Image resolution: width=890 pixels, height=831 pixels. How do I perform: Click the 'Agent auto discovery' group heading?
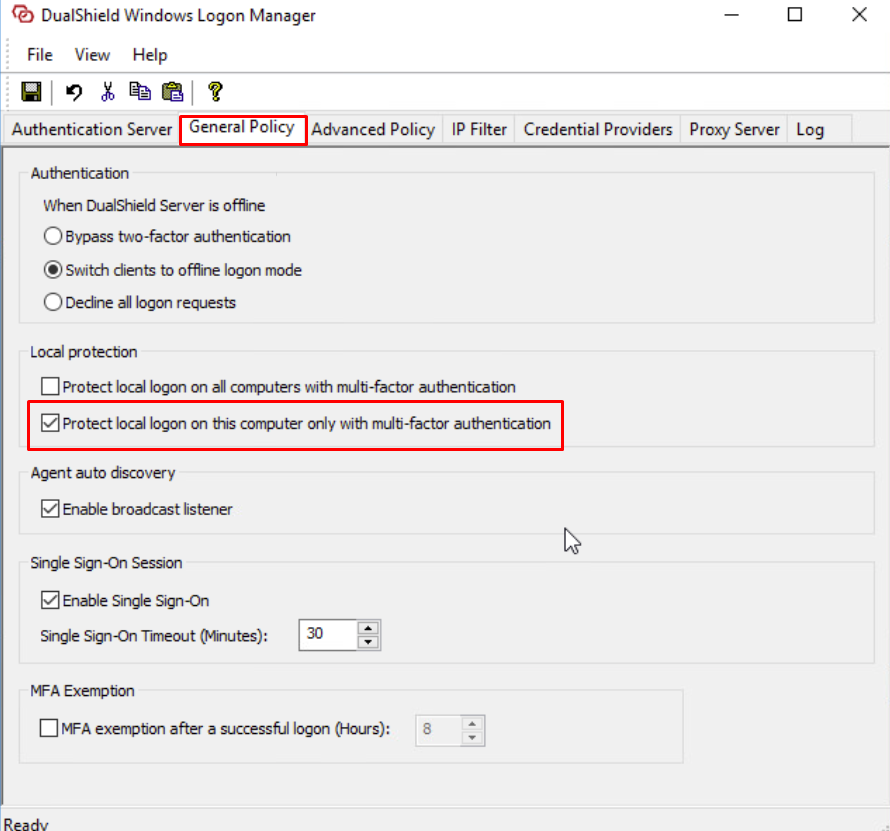(x=103, y=473)
